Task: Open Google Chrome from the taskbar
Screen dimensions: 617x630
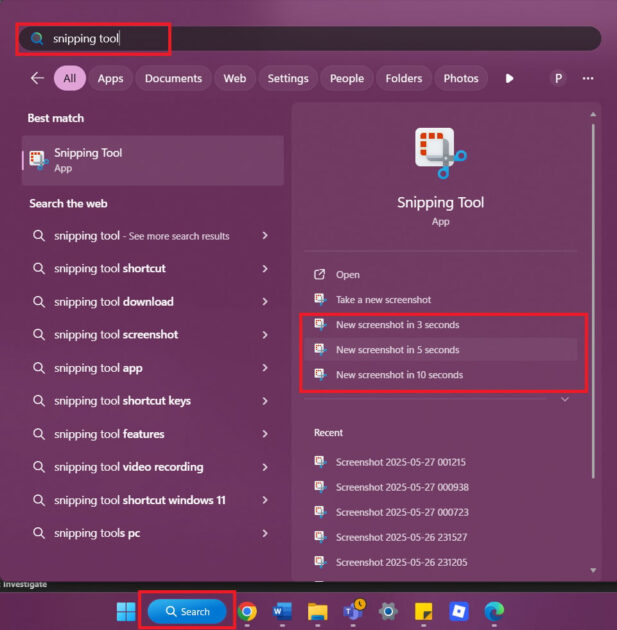Action: [x=247, y=612]
